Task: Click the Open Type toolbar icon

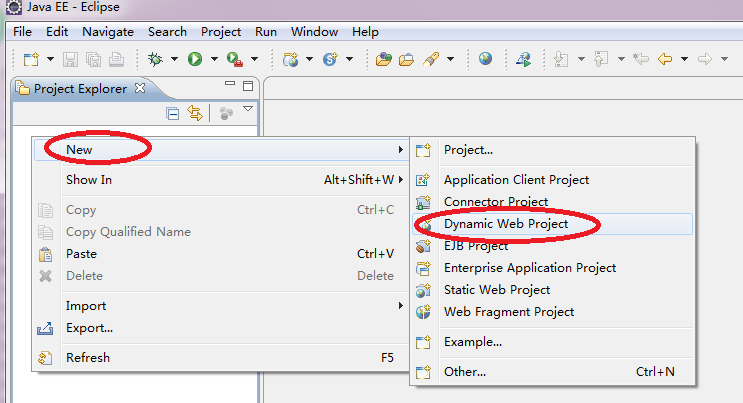Action: (x=384, y=59)
